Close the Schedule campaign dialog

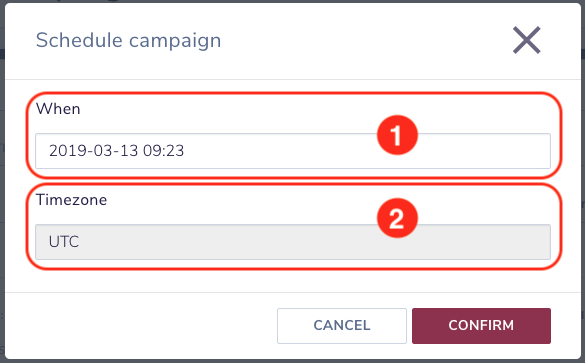click(526, 40)
